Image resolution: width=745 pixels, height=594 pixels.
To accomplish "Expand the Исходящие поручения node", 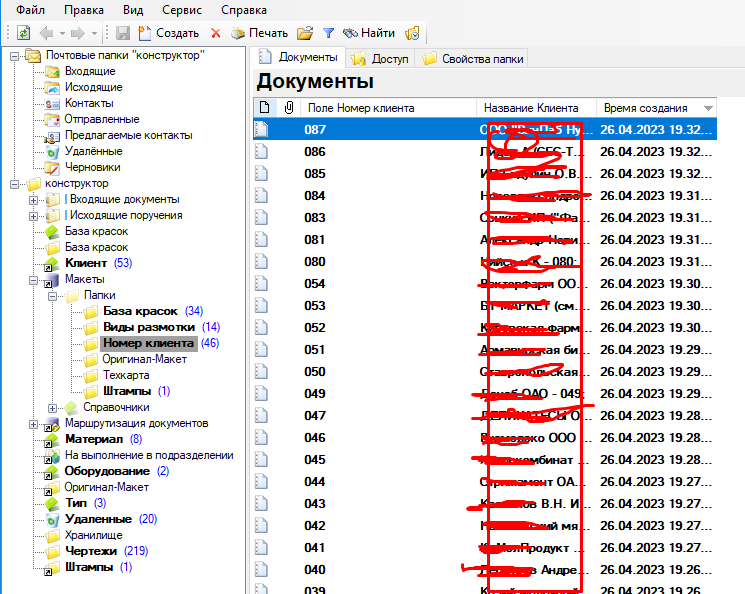I will click(33, 216).
